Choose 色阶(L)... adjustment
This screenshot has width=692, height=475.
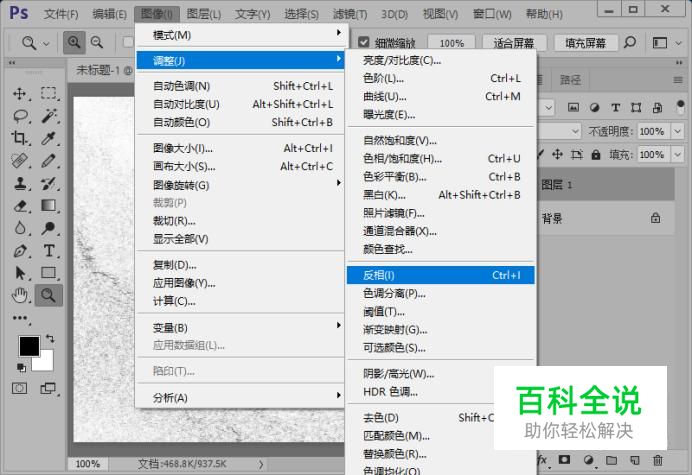tap(440, 79)
